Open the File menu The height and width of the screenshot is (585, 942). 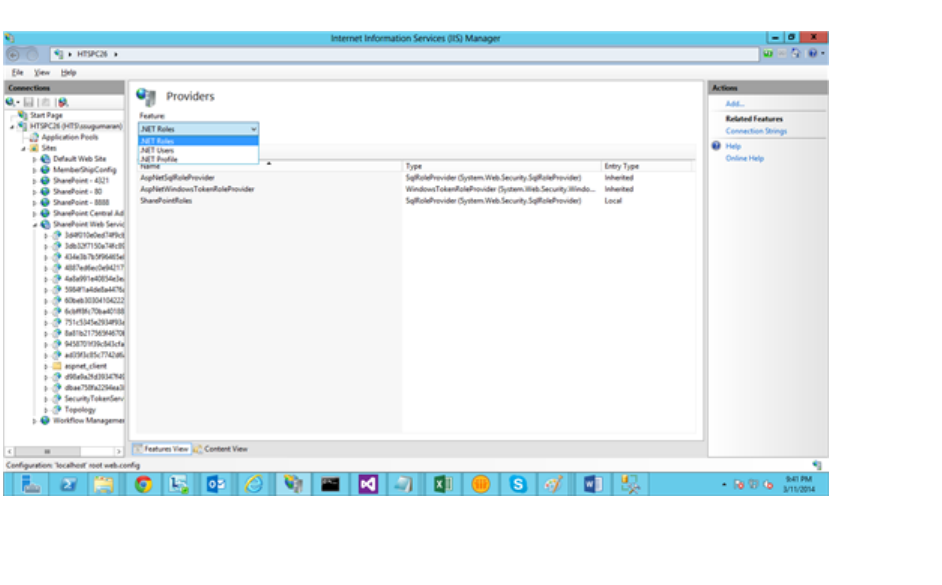click(17, 73)
